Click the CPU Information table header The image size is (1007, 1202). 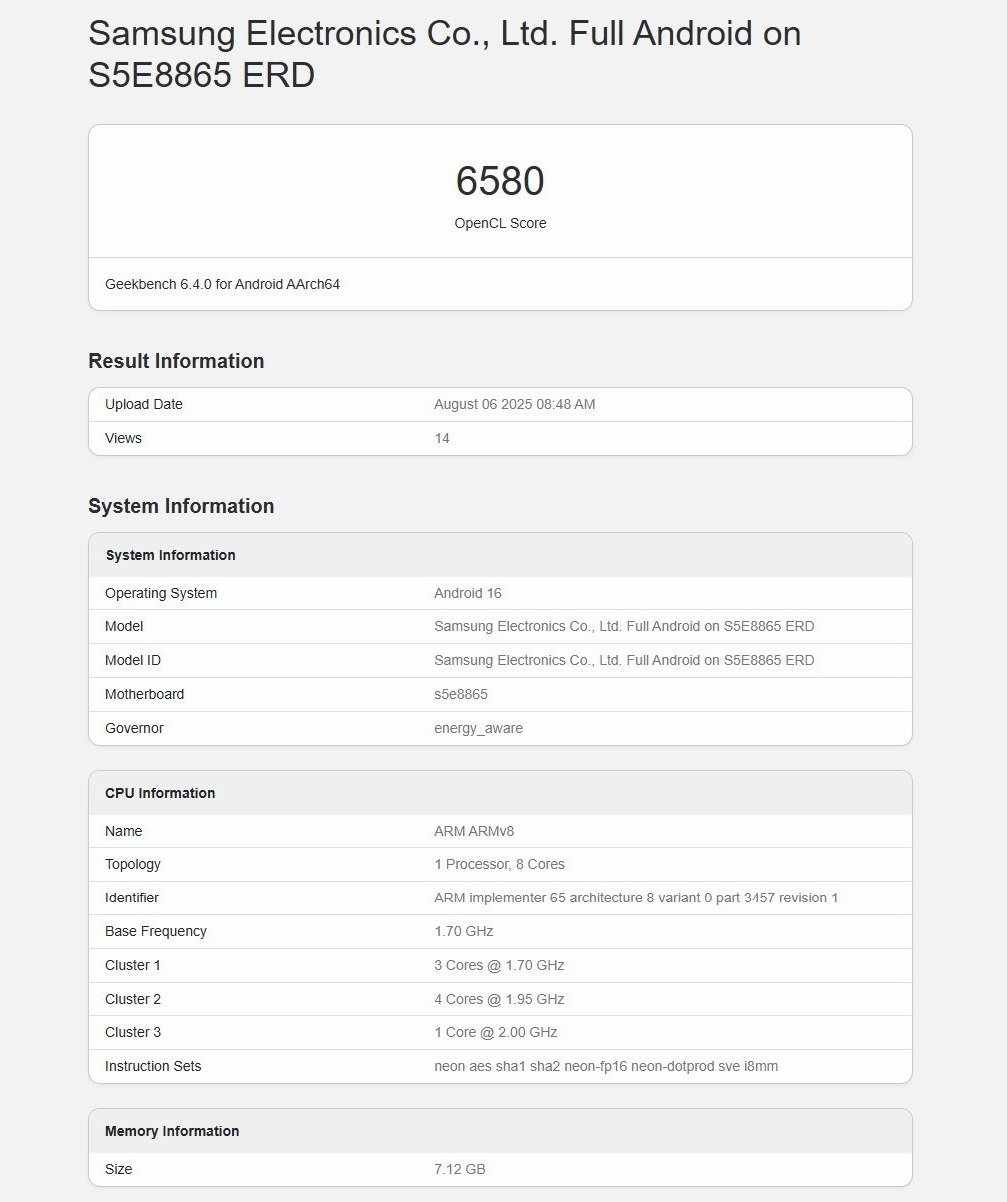point(160,793)
